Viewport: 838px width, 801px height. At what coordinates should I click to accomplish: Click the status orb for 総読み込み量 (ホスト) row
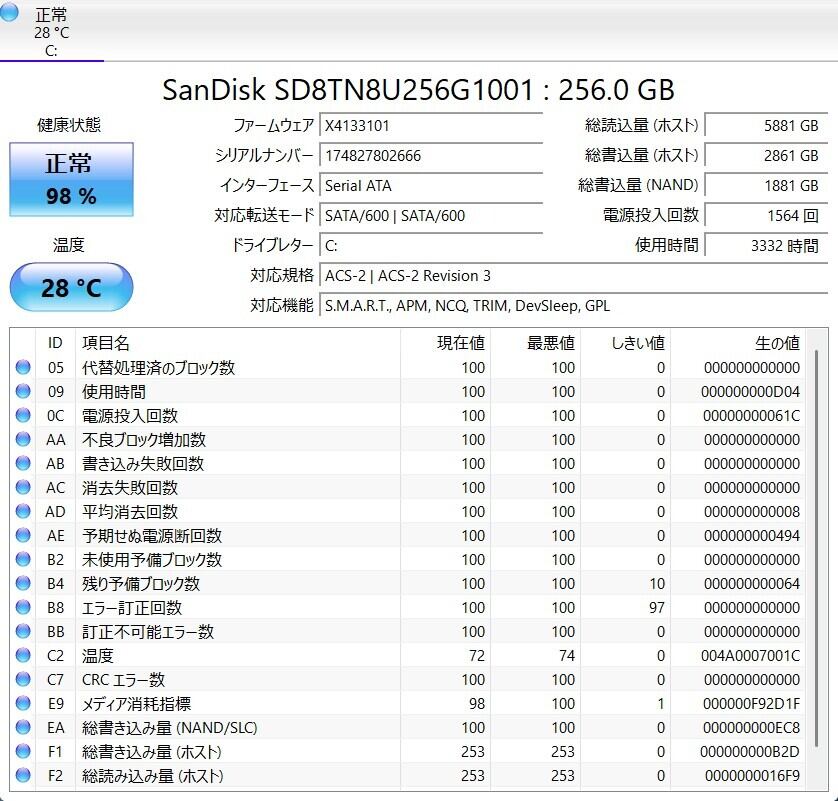[23, 776]
